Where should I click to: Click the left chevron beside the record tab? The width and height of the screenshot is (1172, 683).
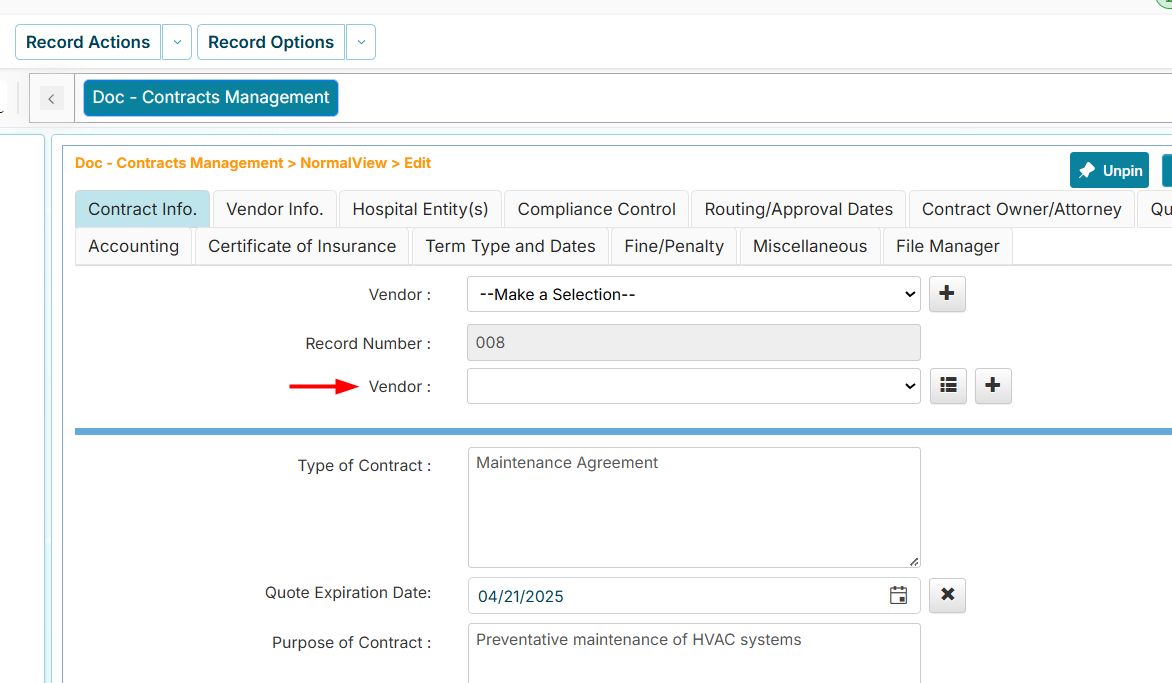pyautogui.click(x=51, y=98)
